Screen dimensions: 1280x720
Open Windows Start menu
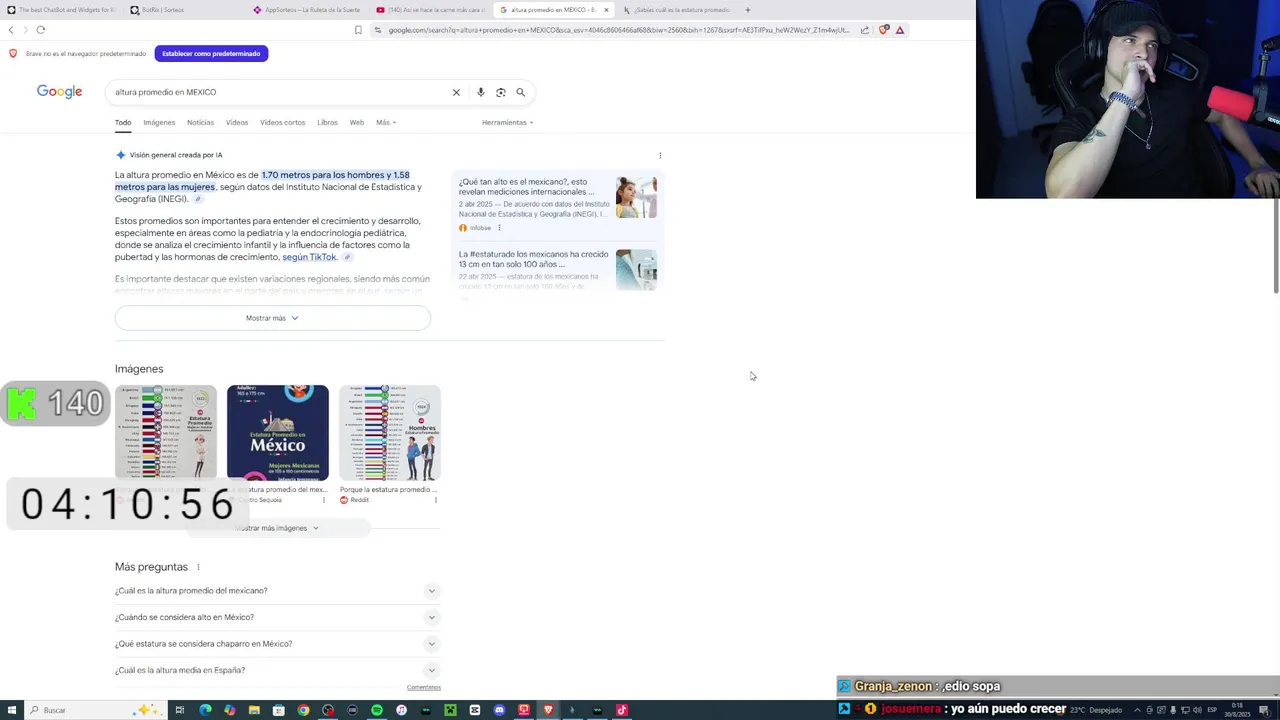[x=10, y=710]
